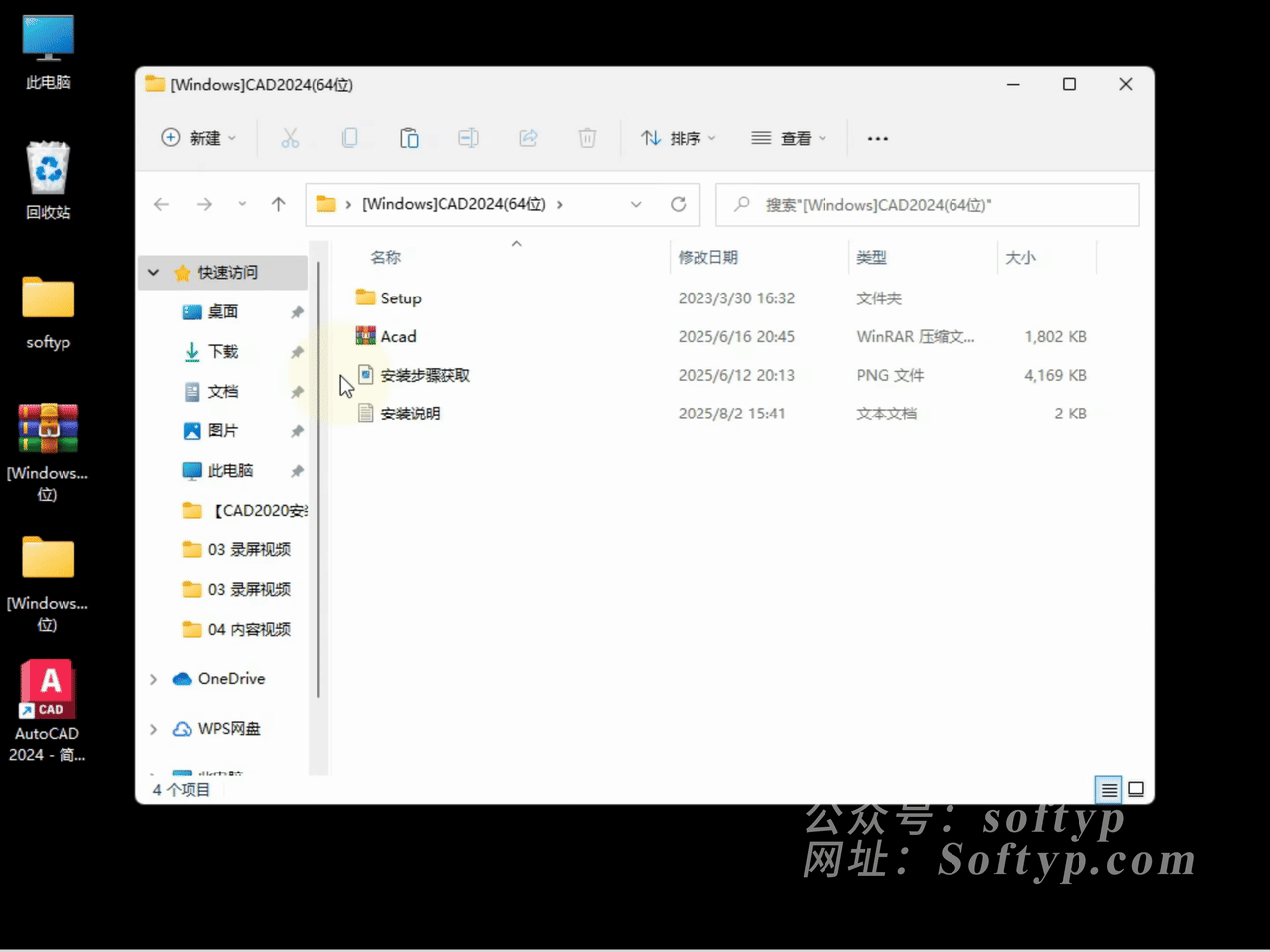Refresh the folder with the refresh icon
Viewport: 1270px width, 952px height.
(679, 204)
